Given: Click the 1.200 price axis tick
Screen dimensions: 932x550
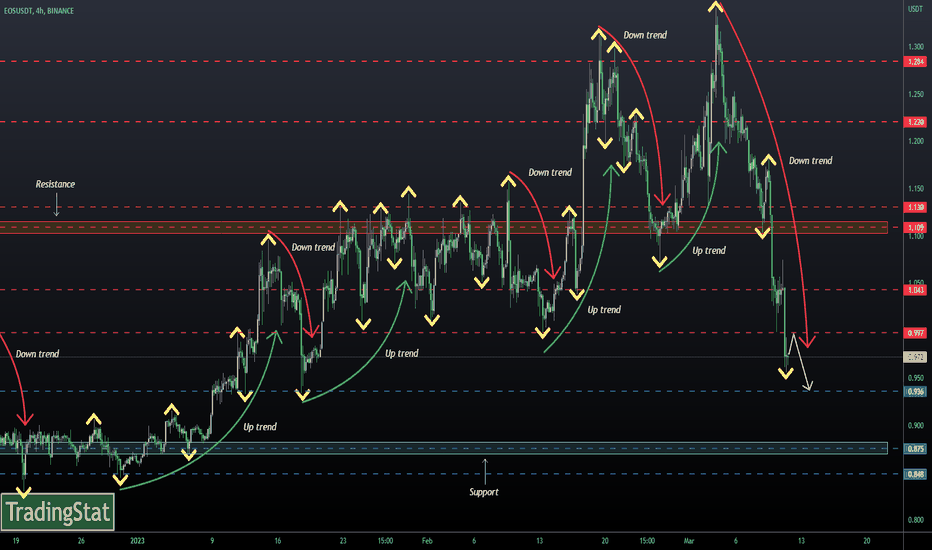Looking at the screenshot, I should pos(915,142).
